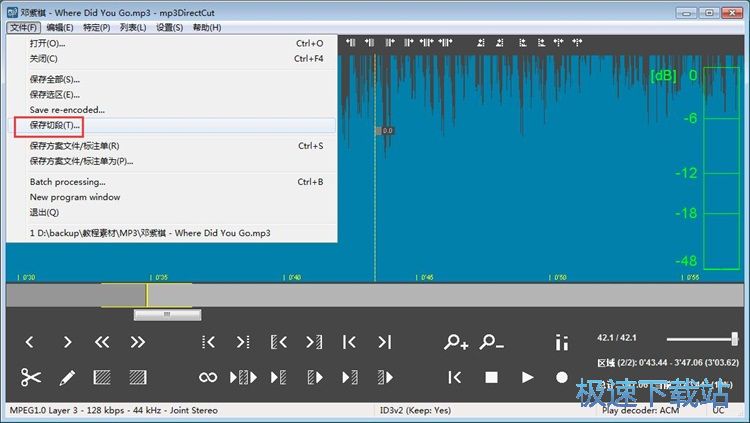
Task: Click the 42.1 / 42.1 position readout
Action: [617, 338]
